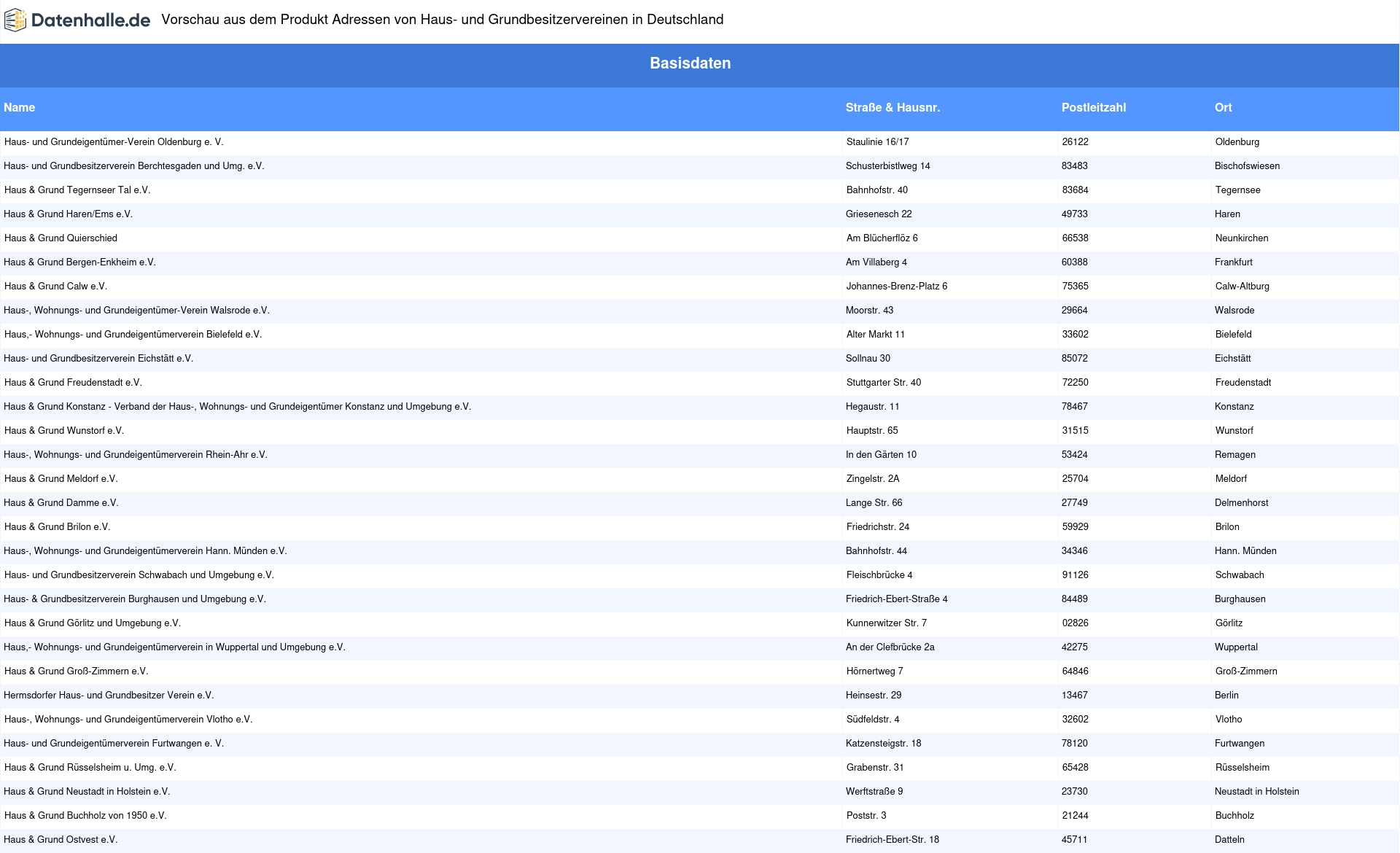Click postal code 26122
The image size is (1400, 853).
point(1076,142)
